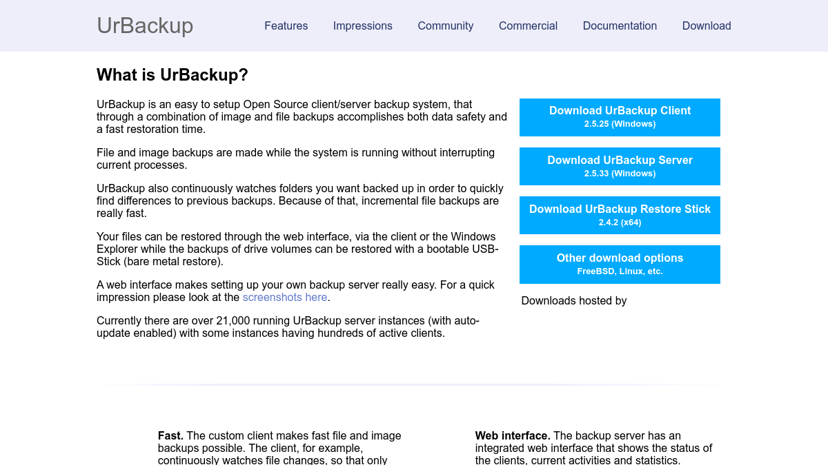Click the paragraph starting 'File and image backups'
This screenshot has height=465, width=828.
295,159
